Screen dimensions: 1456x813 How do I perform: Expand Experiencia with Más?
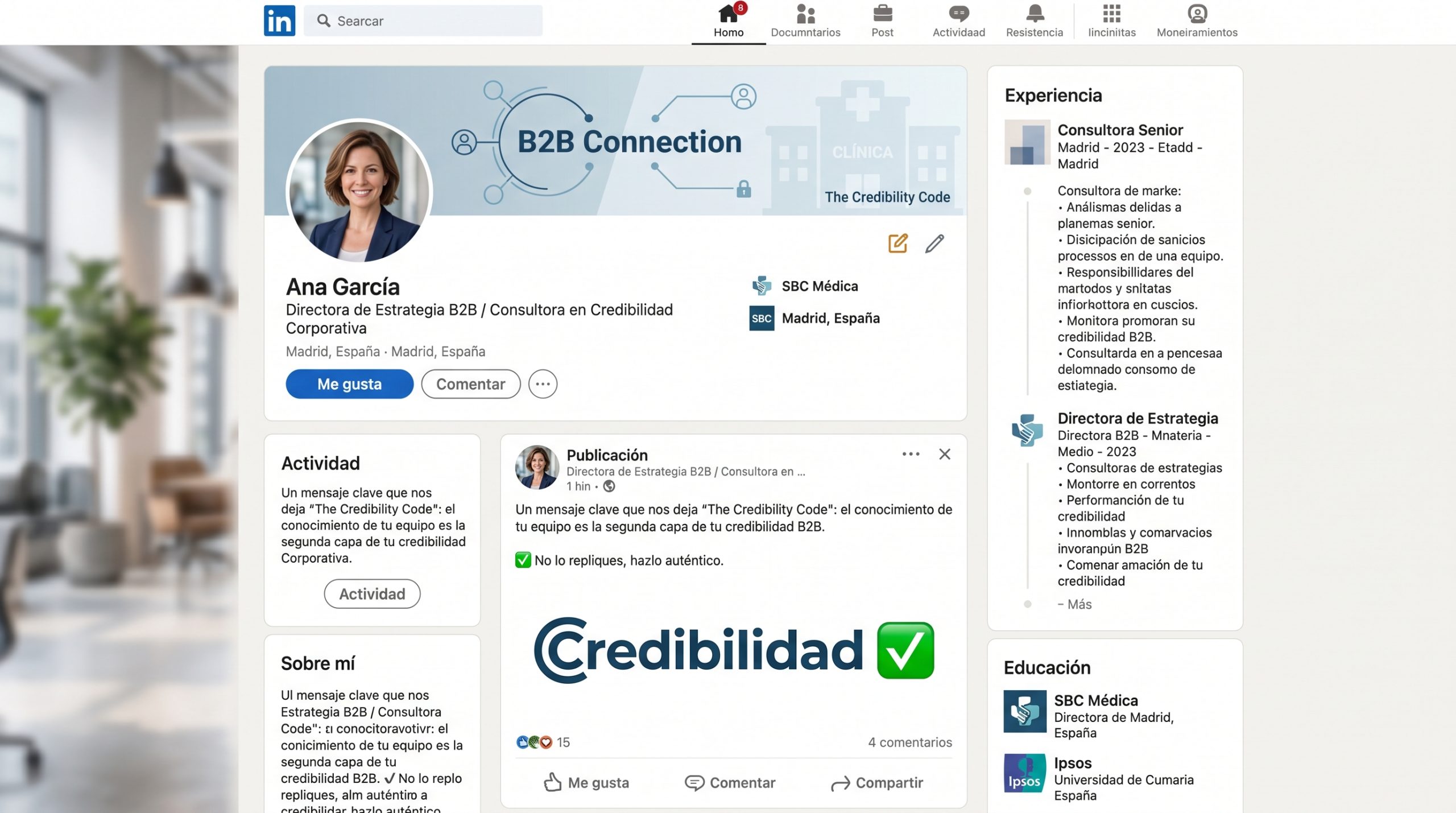coord(1074,604)
